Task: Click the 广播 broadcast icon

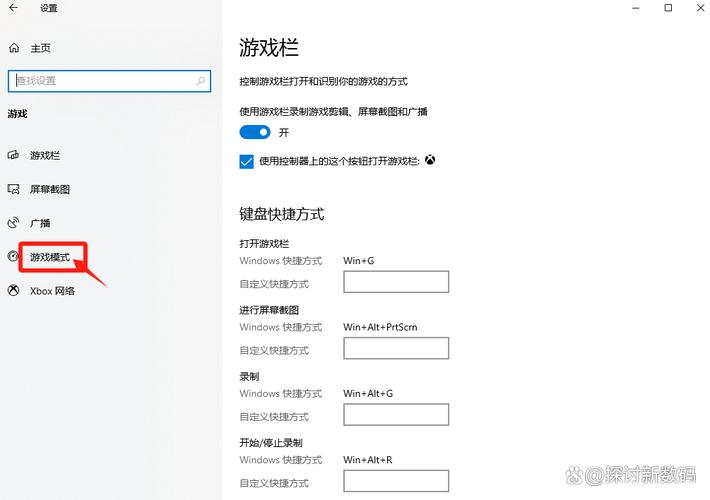Action: pos(13,223)
